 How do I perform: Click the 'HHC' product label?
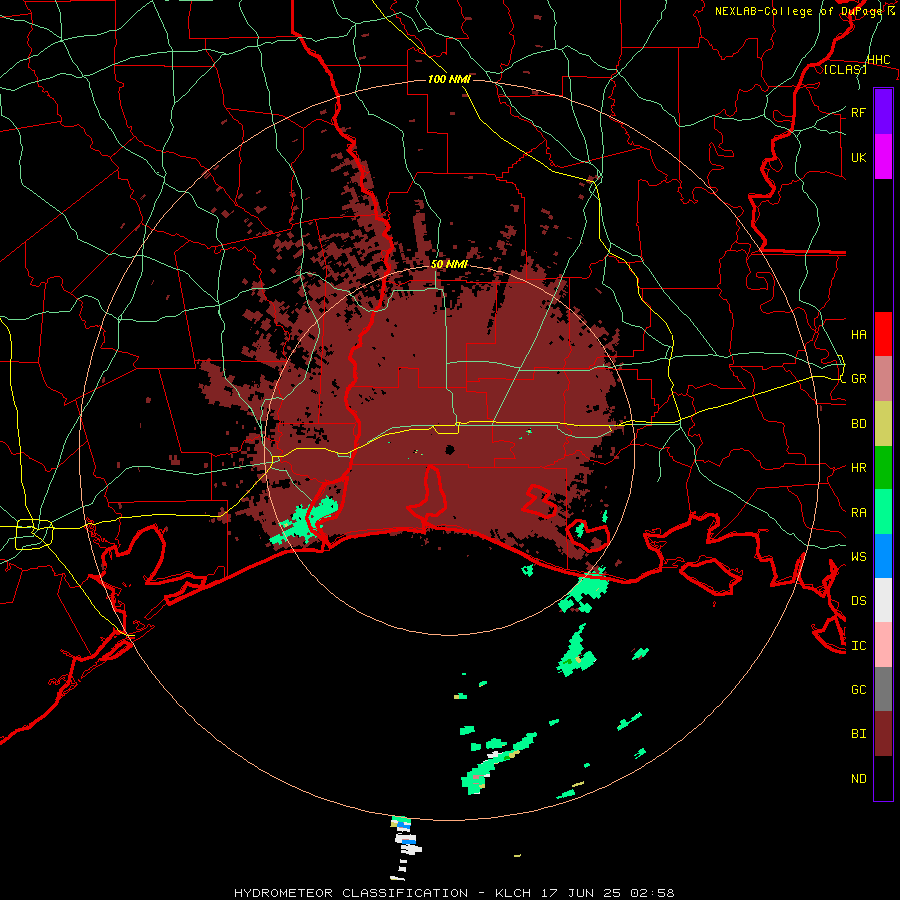point(879,60)
